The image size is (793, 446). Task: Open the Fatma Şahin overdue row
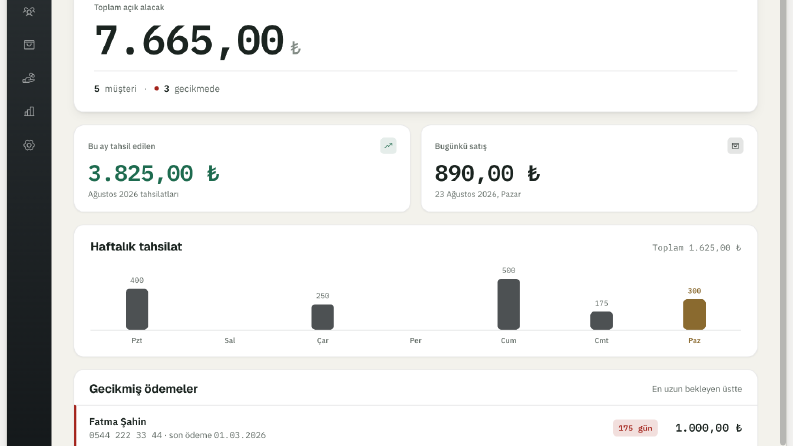coord(416,426)
